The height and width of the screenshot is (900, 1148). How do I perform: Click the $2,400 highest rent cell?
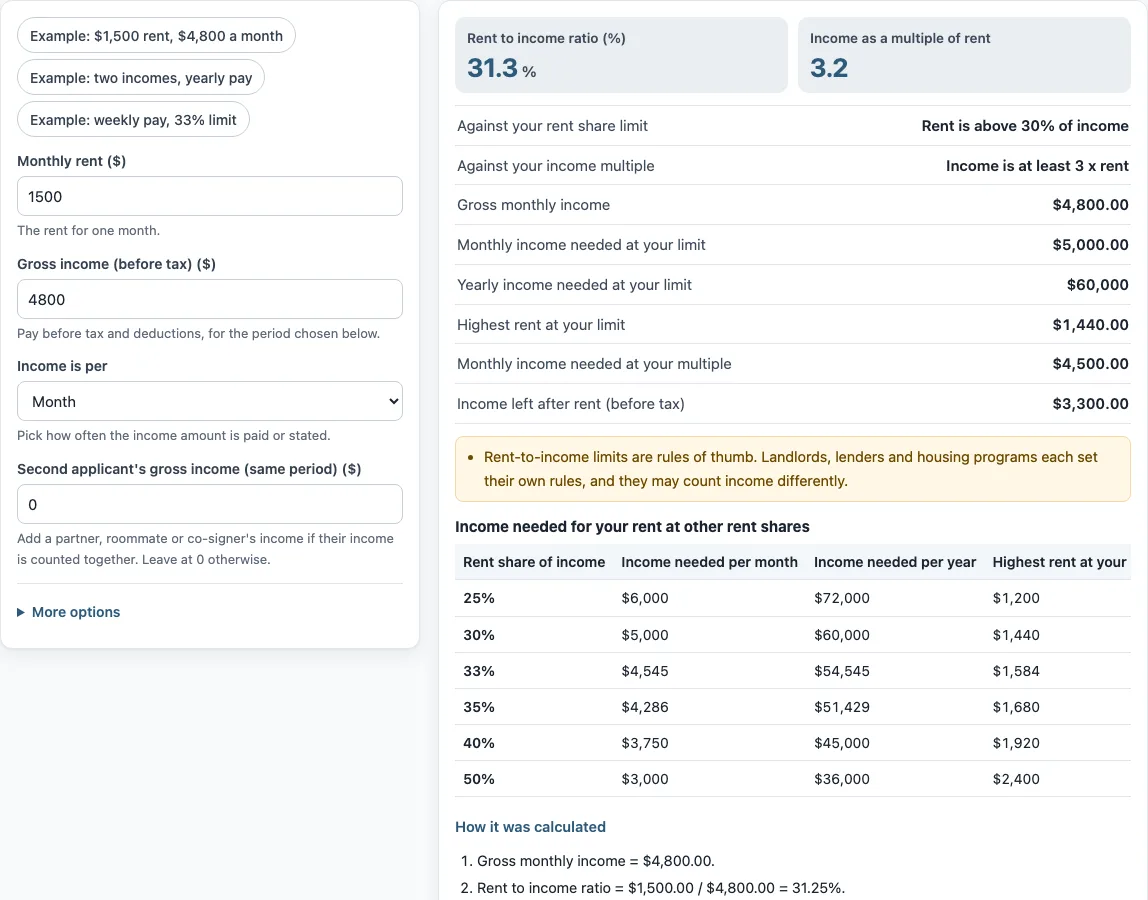click(1016, 779)
